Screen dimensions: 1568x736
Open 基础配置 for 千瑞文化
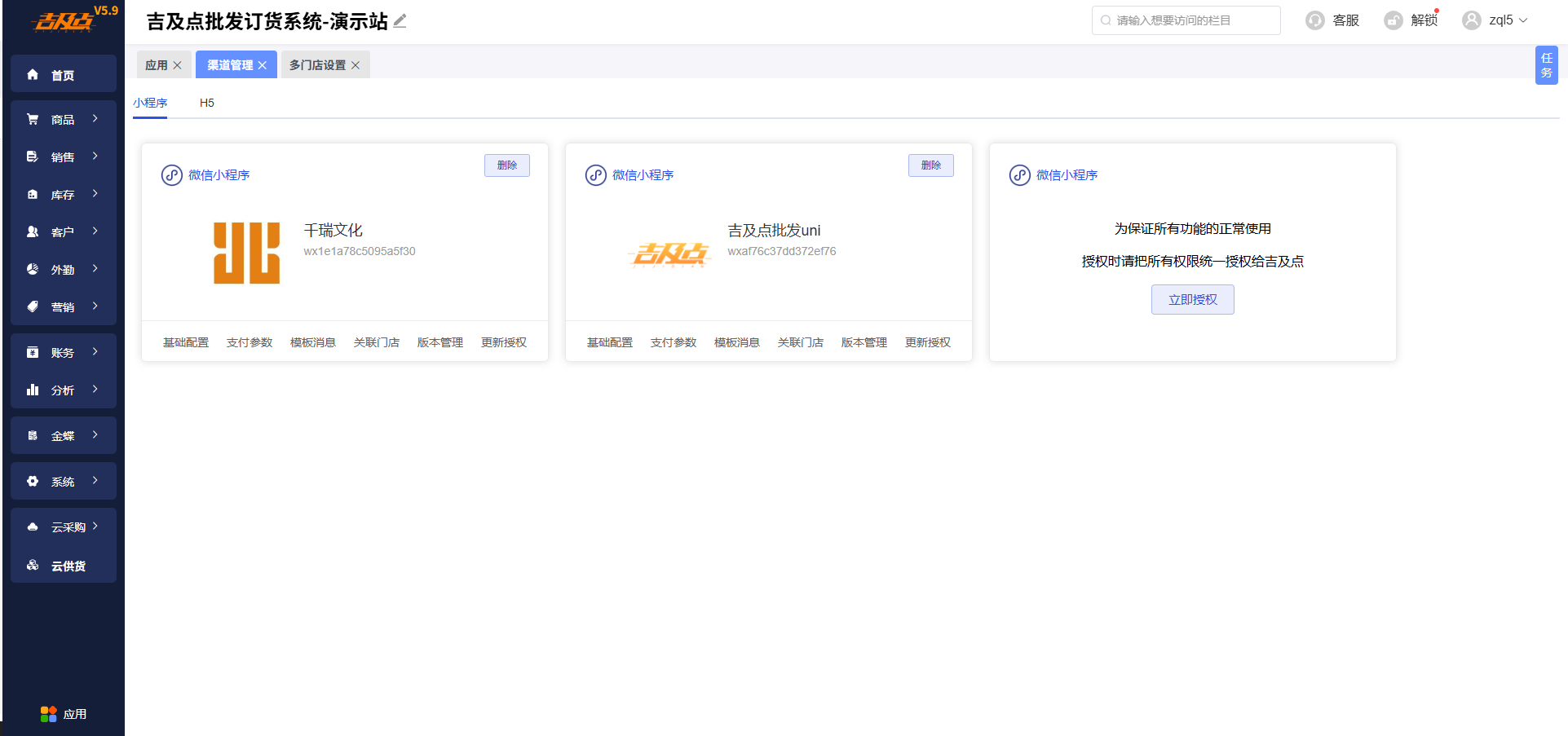click(186, 342)
